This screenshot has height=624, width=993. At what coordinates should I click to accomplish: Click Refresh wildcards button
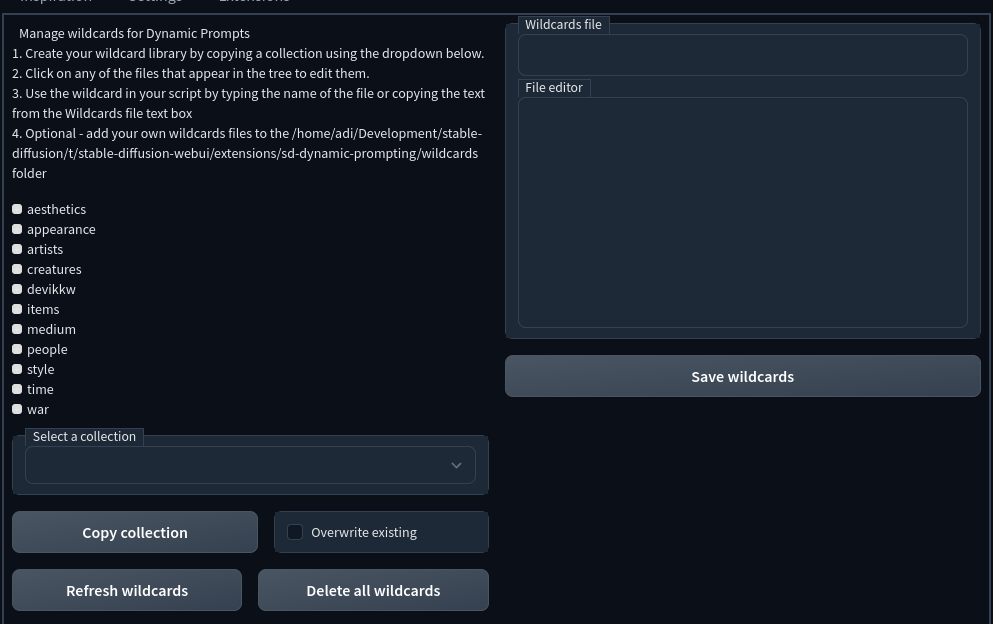tap(127, 590)
